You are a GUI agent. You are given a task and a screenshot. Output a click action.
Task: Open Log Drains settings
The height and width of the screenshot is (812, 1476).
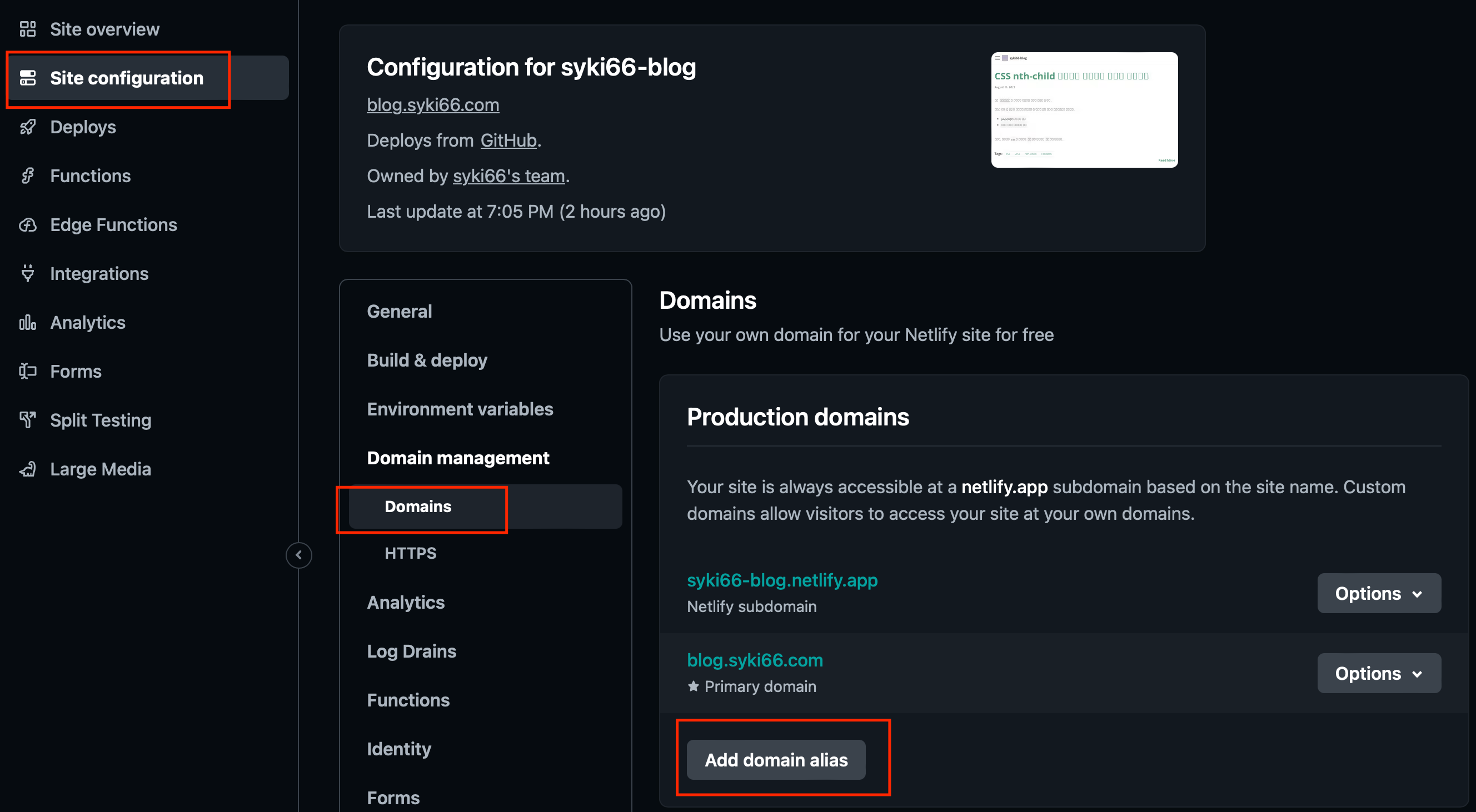[x=411, y=651]
